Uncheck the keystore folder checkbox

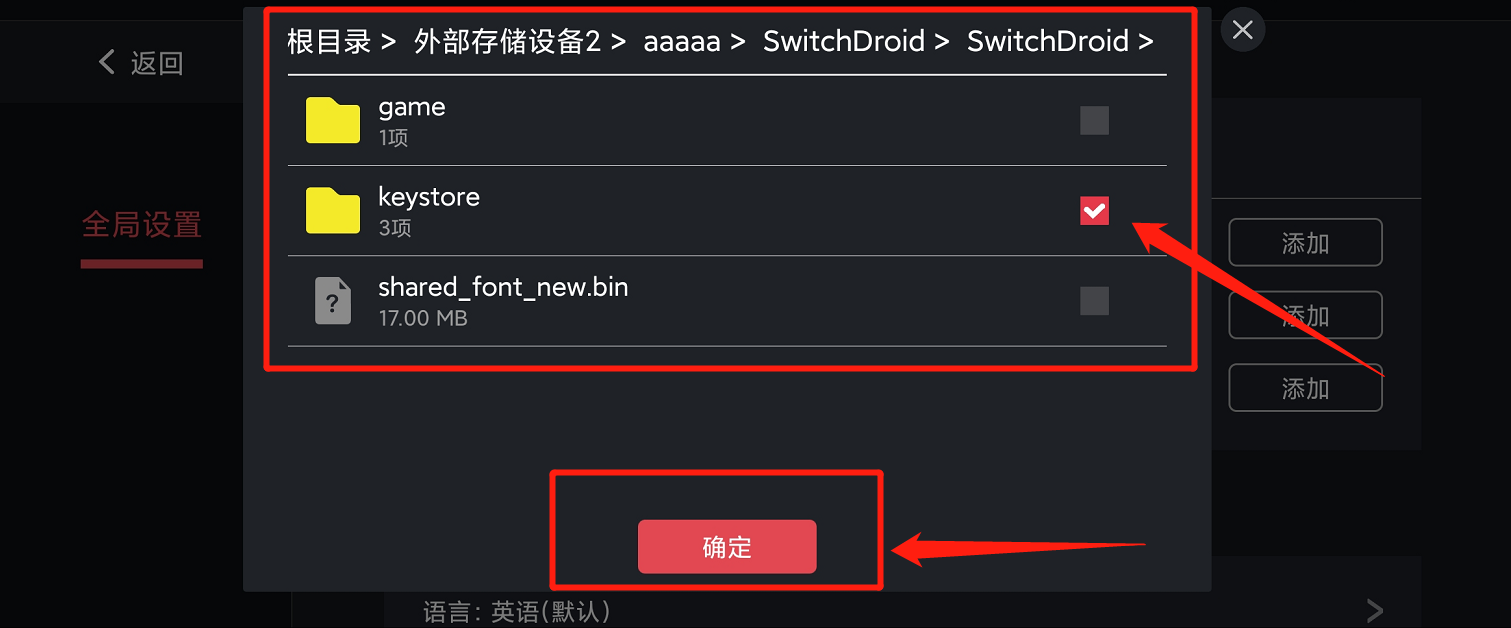tap(1095, 210)
